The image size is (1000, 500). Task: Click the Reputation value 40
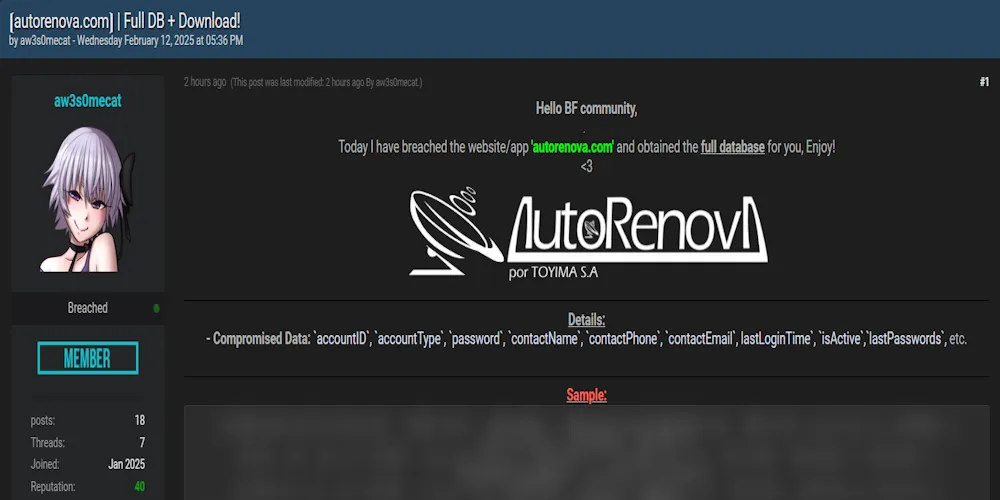tap(139, 487)
